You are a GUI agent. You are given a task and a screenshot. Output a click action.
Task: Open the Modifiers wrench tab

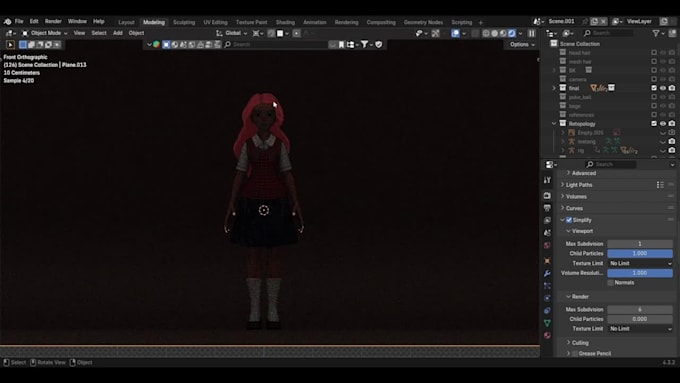(547, 273)
